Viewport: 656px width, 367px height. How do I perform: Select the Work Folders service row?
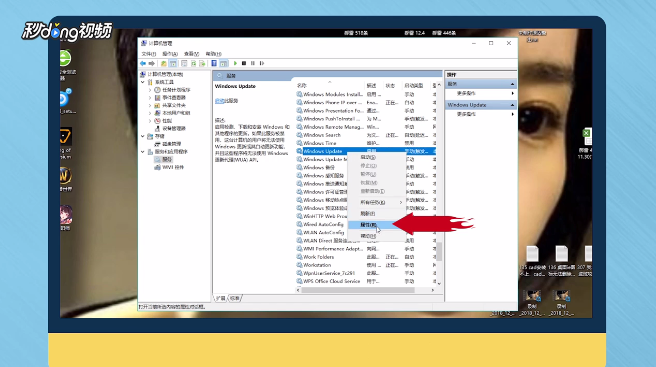pos(366,257)
